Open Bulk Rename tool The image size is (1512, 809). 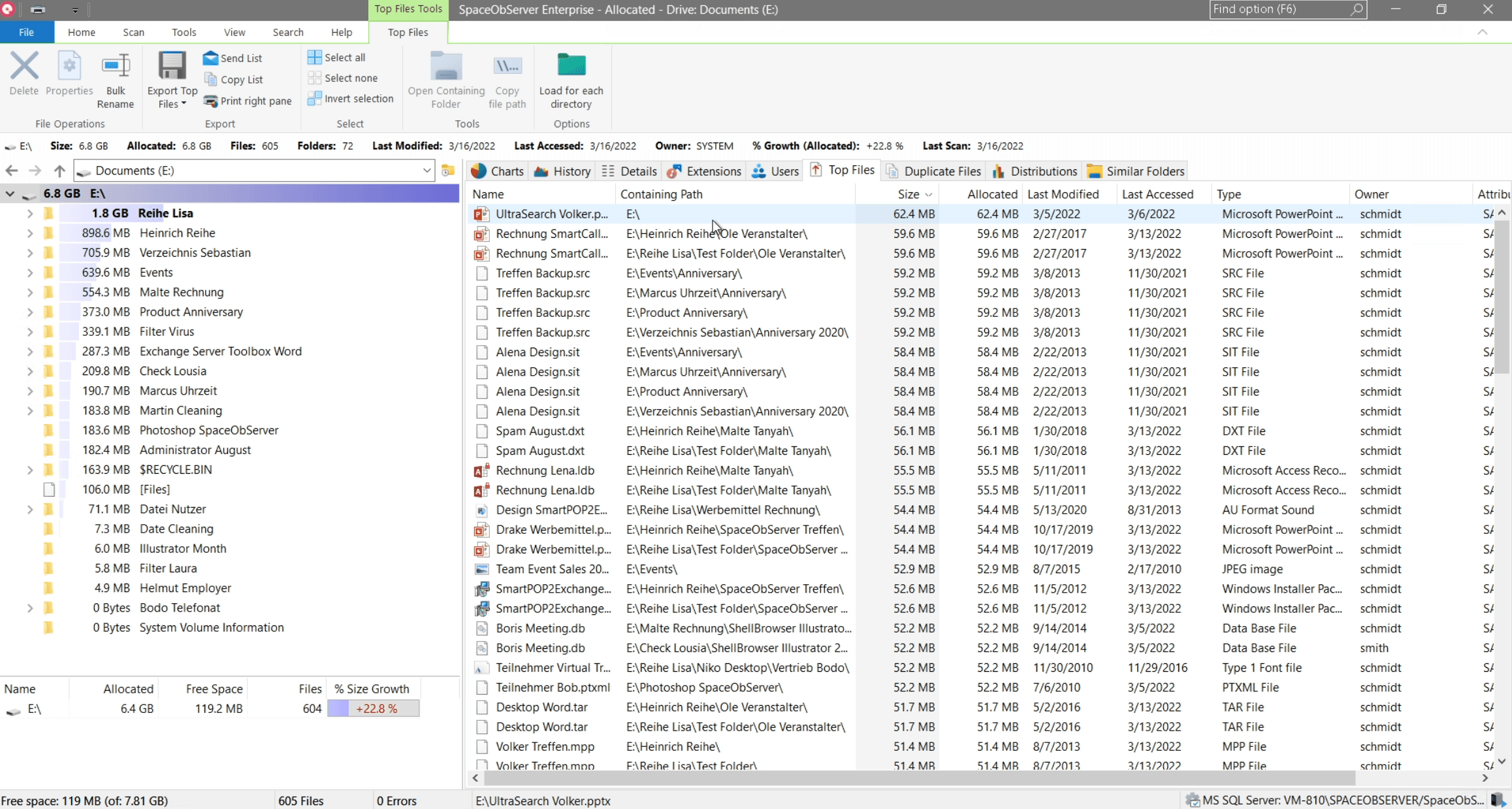point(116,67)
